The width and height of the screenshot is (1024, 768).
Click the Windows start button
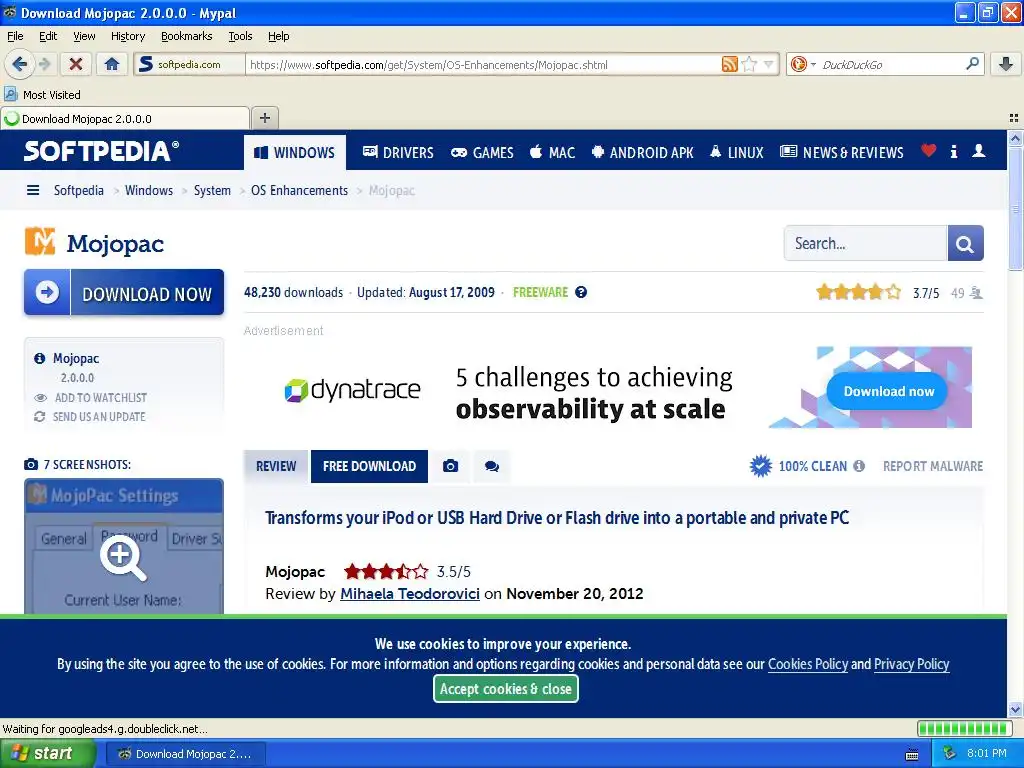click(x=47, y=754)
